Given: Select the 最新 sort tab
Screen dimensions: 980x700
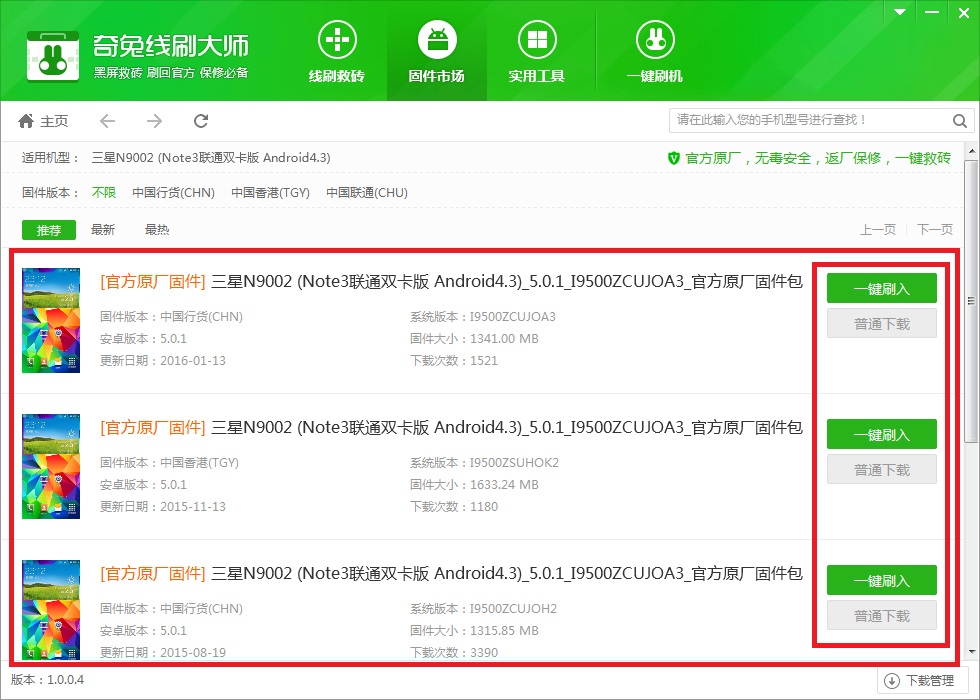Looking at the screenshot, I should 102,229.
